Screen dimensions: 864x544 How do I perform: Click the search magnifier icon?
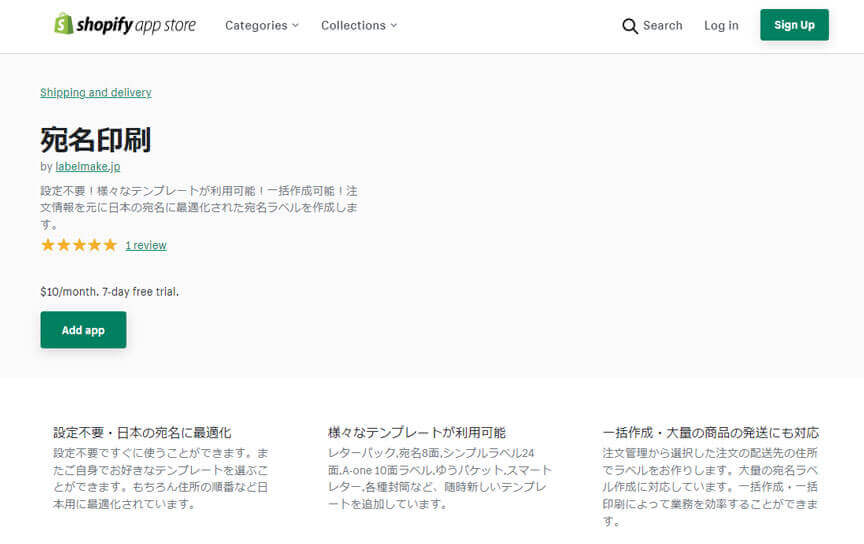(630, 26)
